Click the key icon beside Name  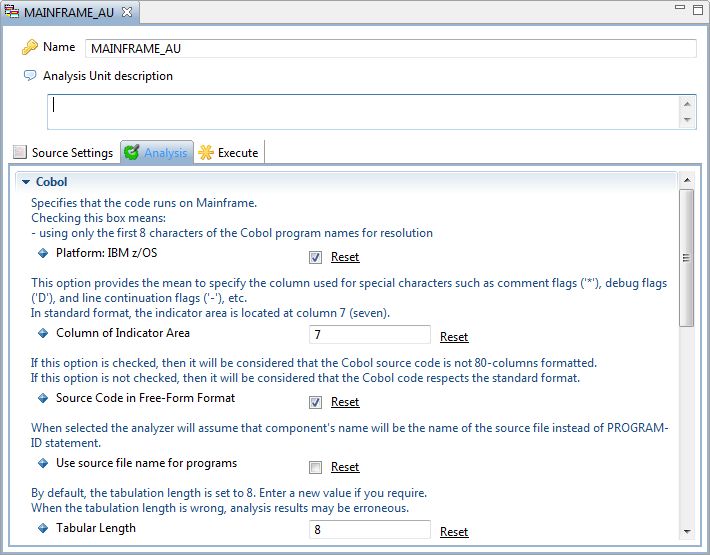[x=30, y=48]
